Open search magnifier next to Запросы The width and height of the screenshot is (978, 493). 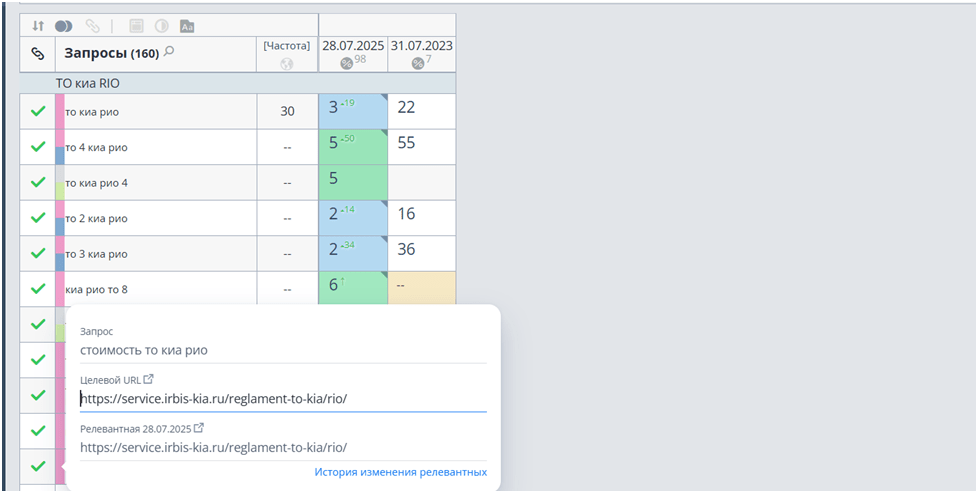click(x=169, y=51)
